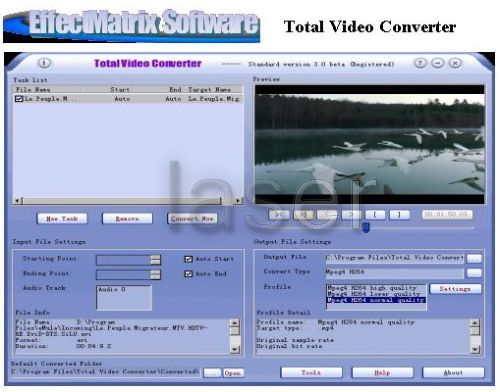Click the first preview playback button
Screen dimensions: 500x392
pos(279,215)
